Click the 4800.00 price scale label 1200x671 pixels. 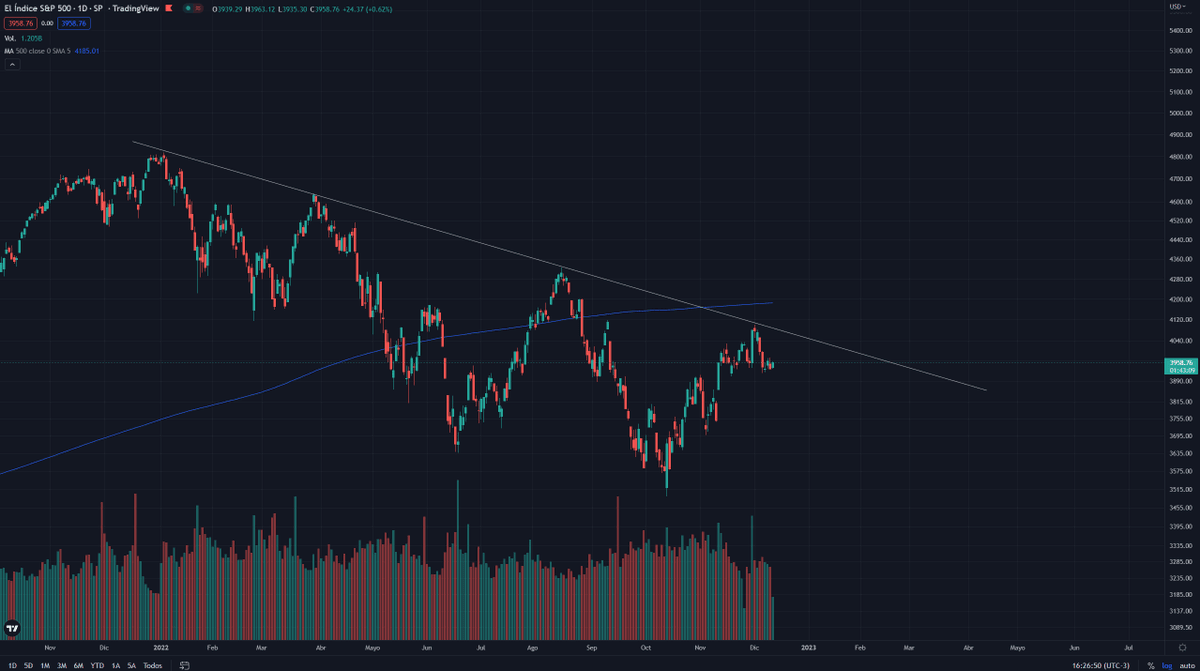coord(1181,157)
